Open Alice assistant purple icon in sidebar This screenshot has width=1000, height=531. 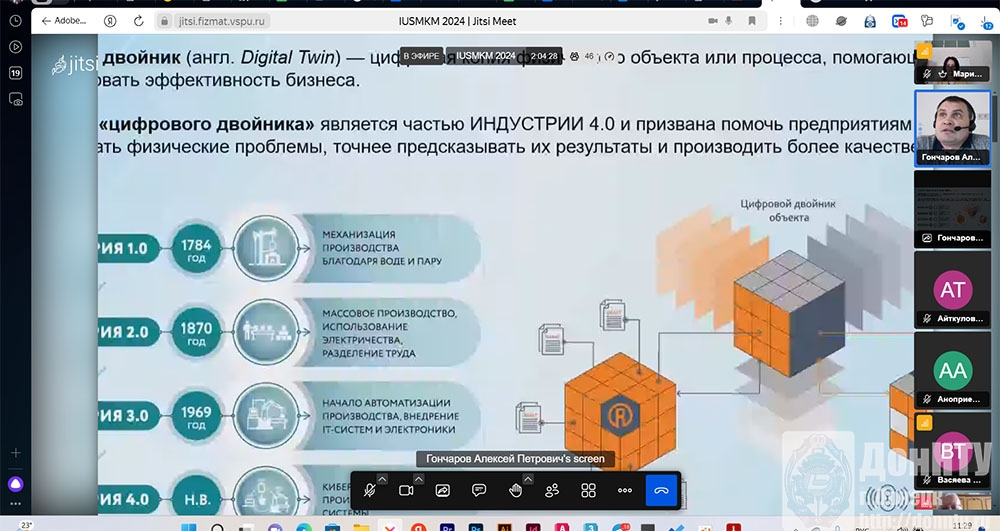tap(15, 484)
